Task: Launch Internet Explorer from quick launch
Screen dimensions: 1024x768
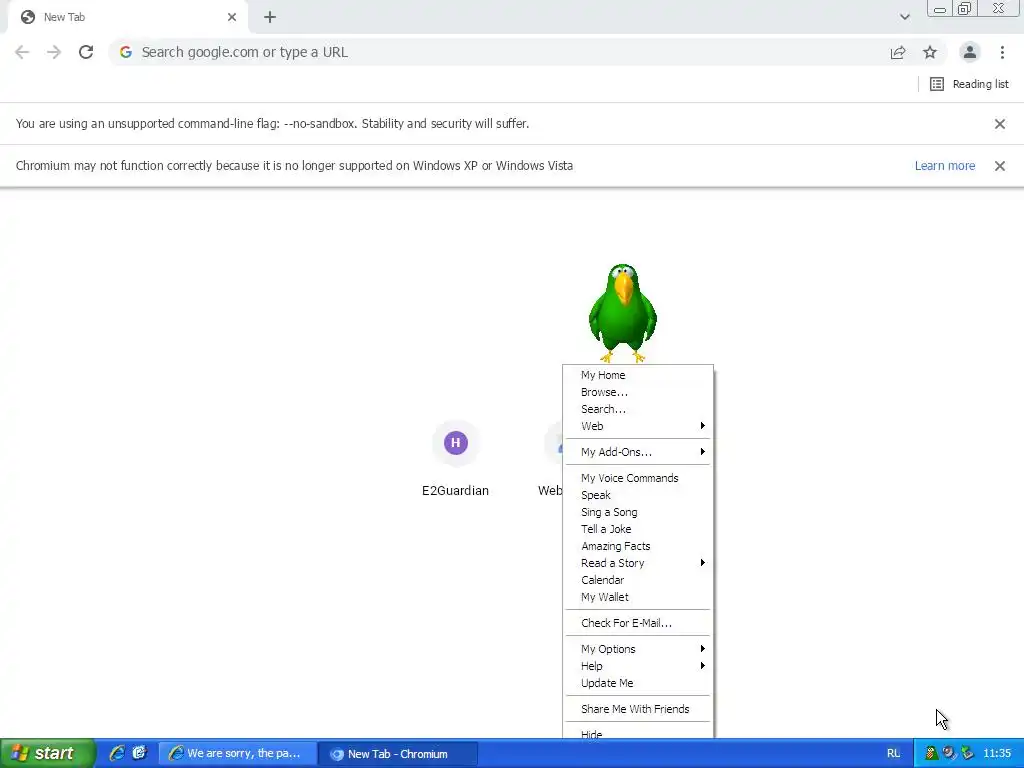Action: pyautogui.click(x=117, y=753)
